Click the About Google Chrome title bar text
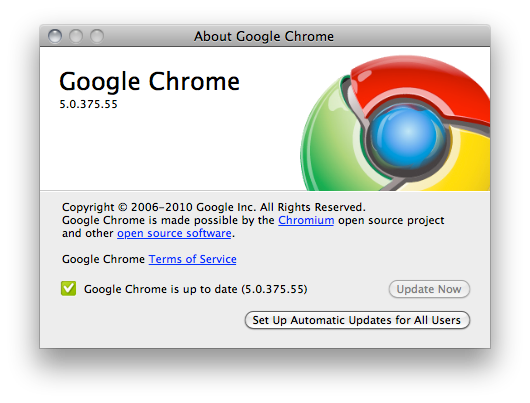 (x=264, y=36)
